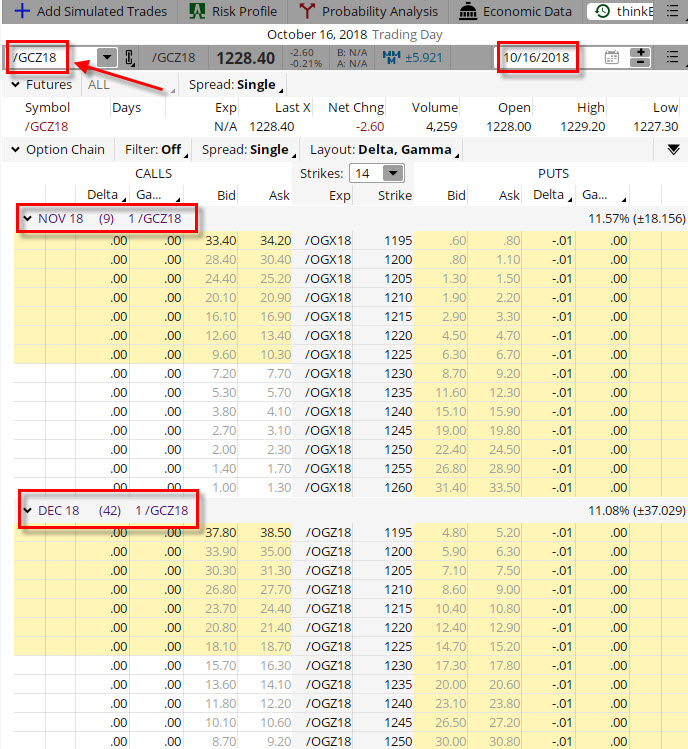Screen dimensions: 688x749
Task: Open the Filter: Off dropdown
Action: coord(153,150)
